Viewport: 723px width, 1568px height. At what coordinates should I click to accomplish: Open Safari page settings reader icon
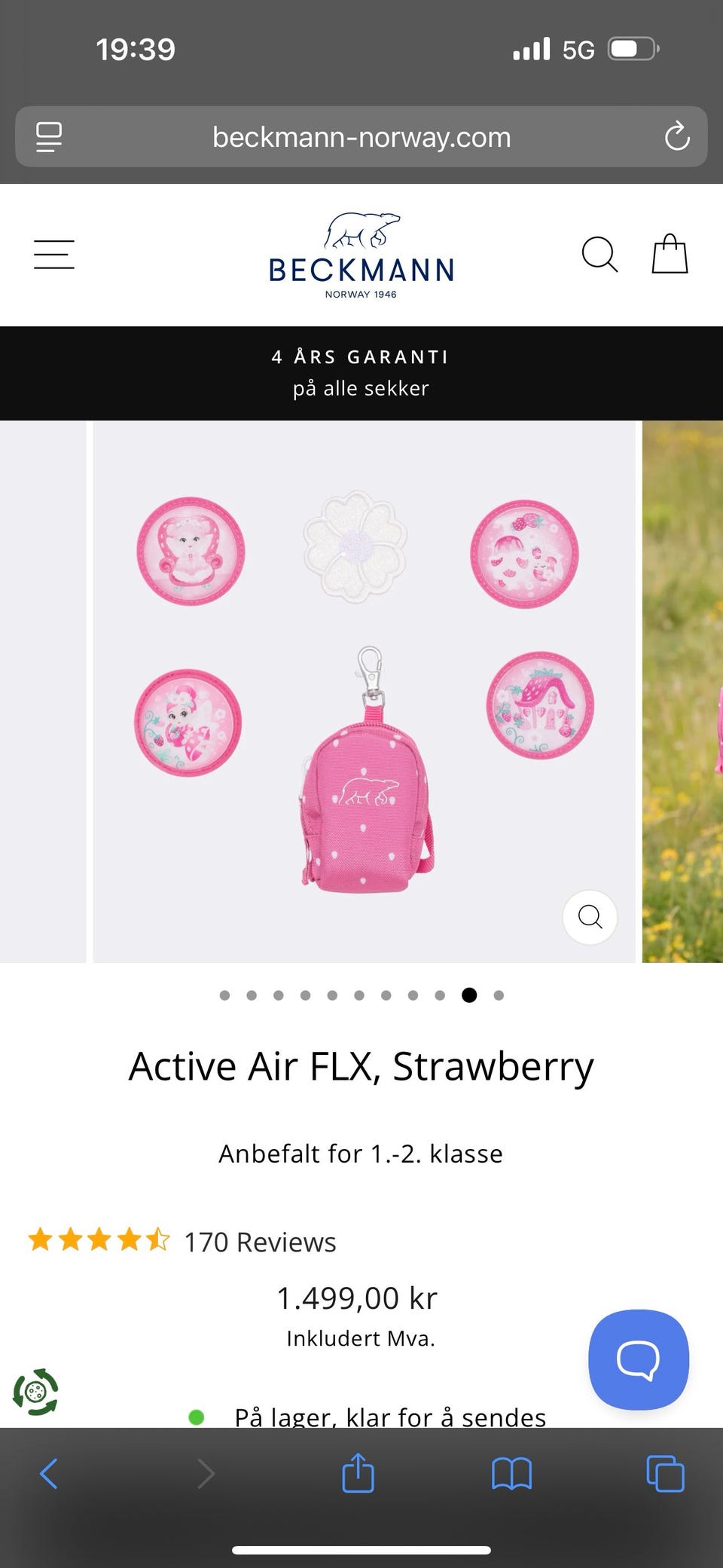[49, 137]
